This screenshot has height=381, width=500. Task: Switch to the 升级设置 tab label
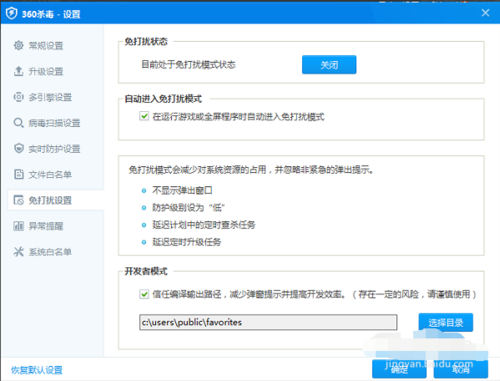46,71
